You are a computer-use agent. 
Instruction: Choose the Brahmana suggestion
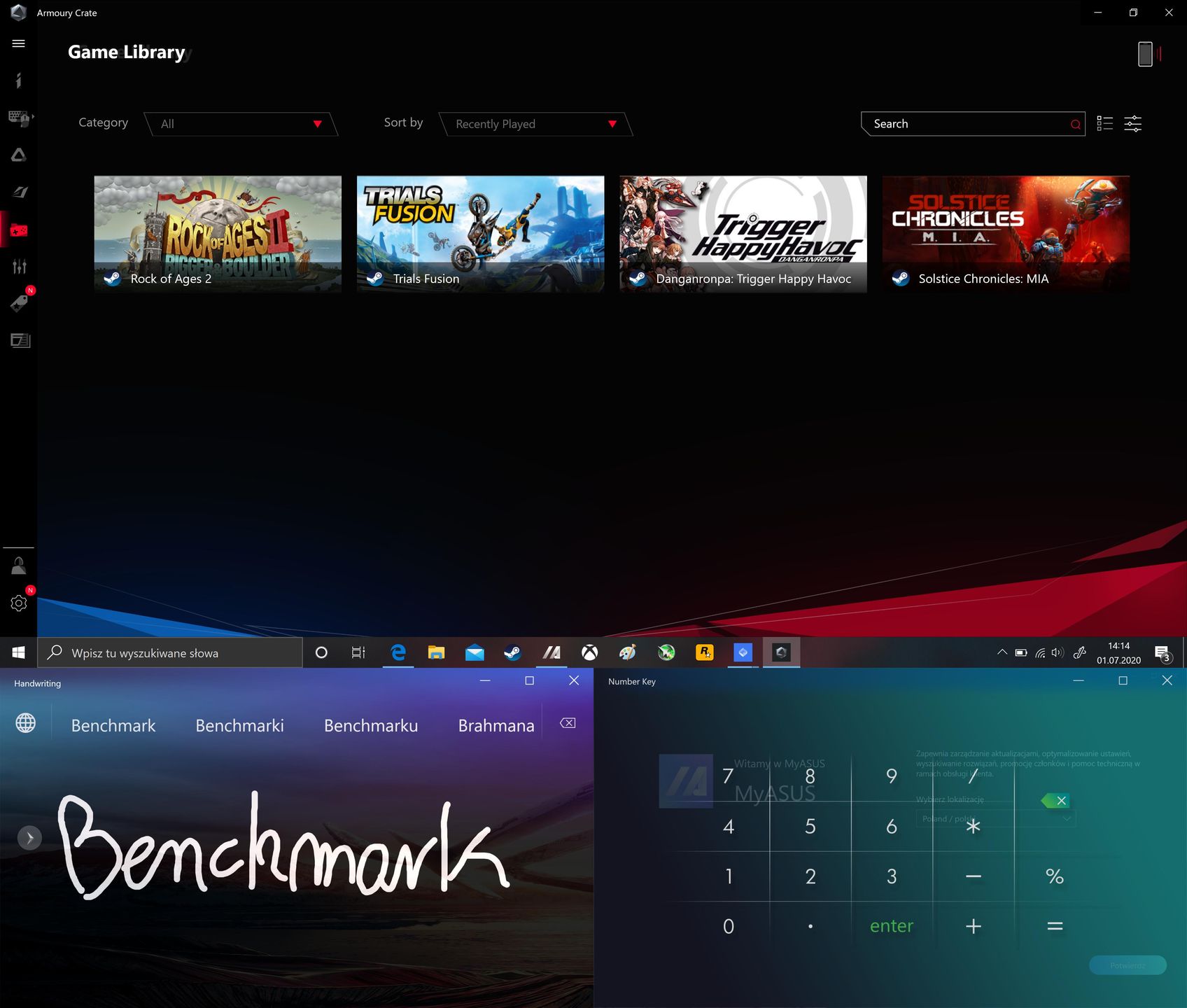point(496,725)
